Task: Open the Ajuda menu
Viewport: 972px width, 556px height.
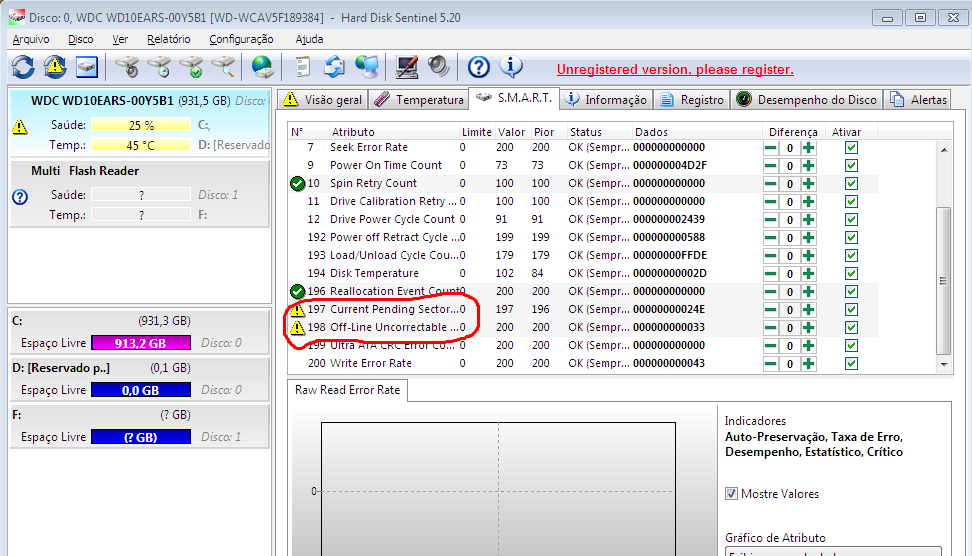Action: point(309,39)
